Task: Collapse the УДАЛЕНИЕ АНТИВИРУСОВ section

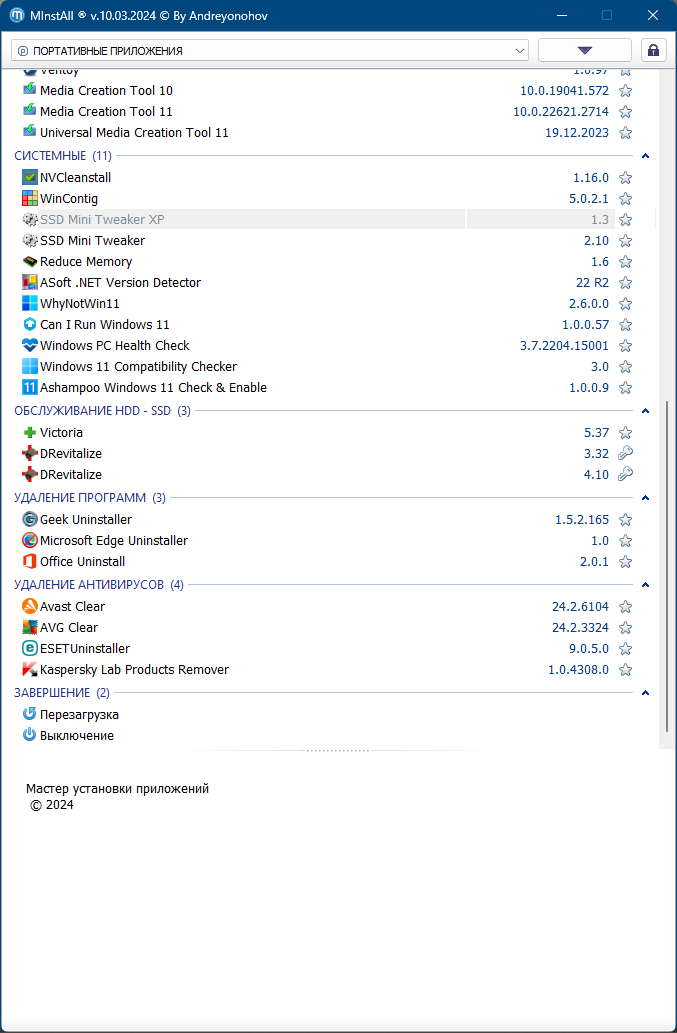Action: (x=646, y=585)
